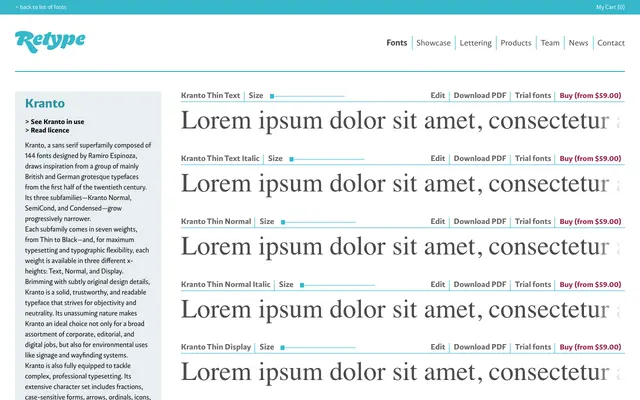Click Edit for Kranto Thin Text

pyautogui.click(x=438, y=96)
